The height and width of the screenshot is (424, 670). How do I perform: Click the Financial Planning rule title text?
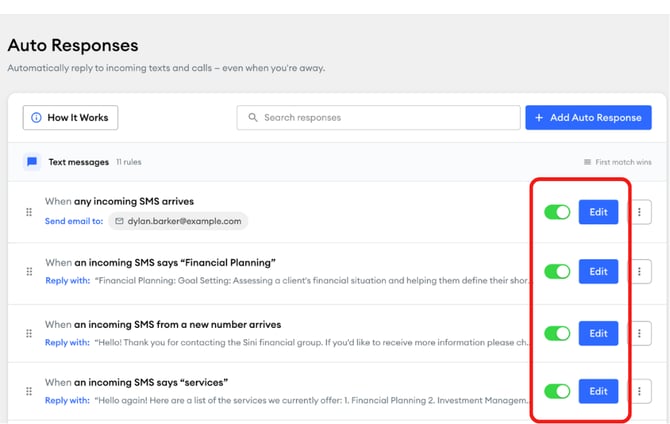point(160,262)
